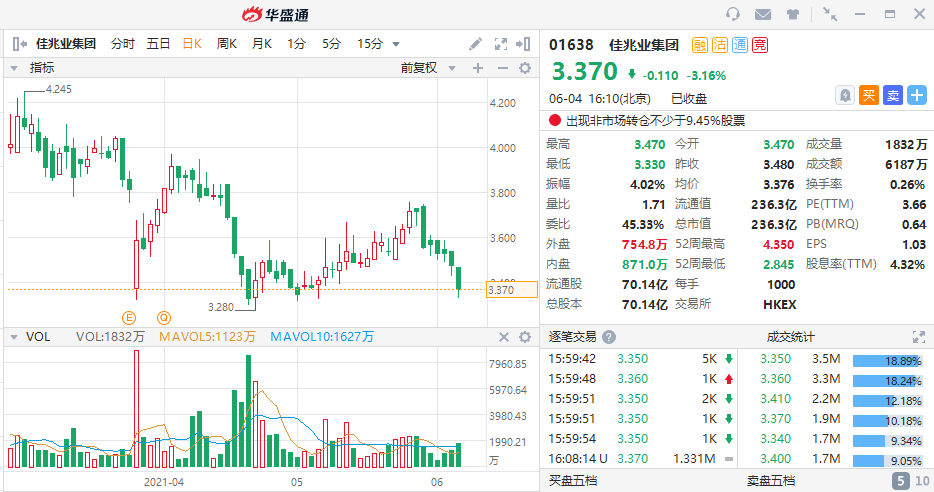Click 15:59:48 trade row with red arrow

pos(641,379)
